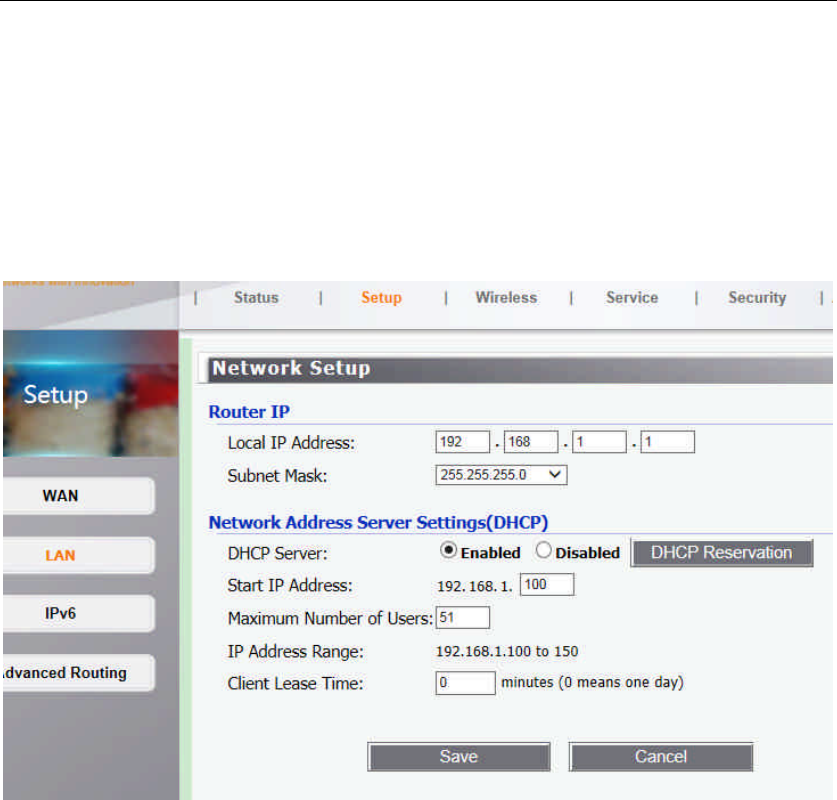Select LAN in the sidebar
Screen dimensions: 837x800
(x=78, y=555)
